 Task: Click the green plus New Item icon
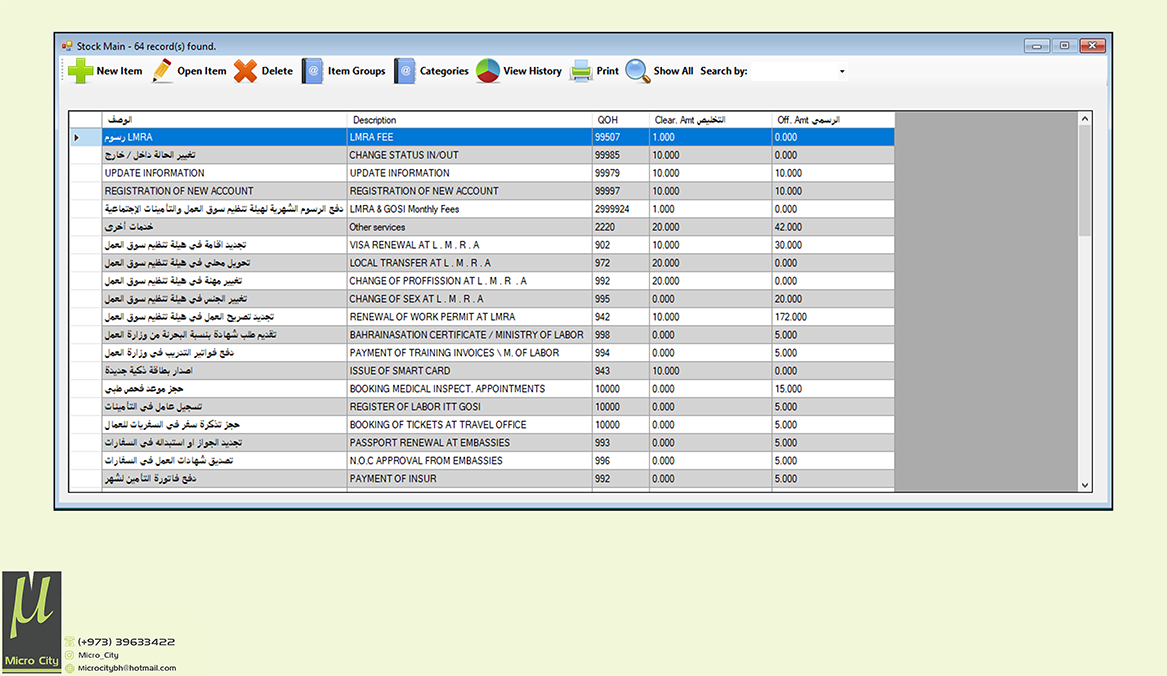(80, 71)
